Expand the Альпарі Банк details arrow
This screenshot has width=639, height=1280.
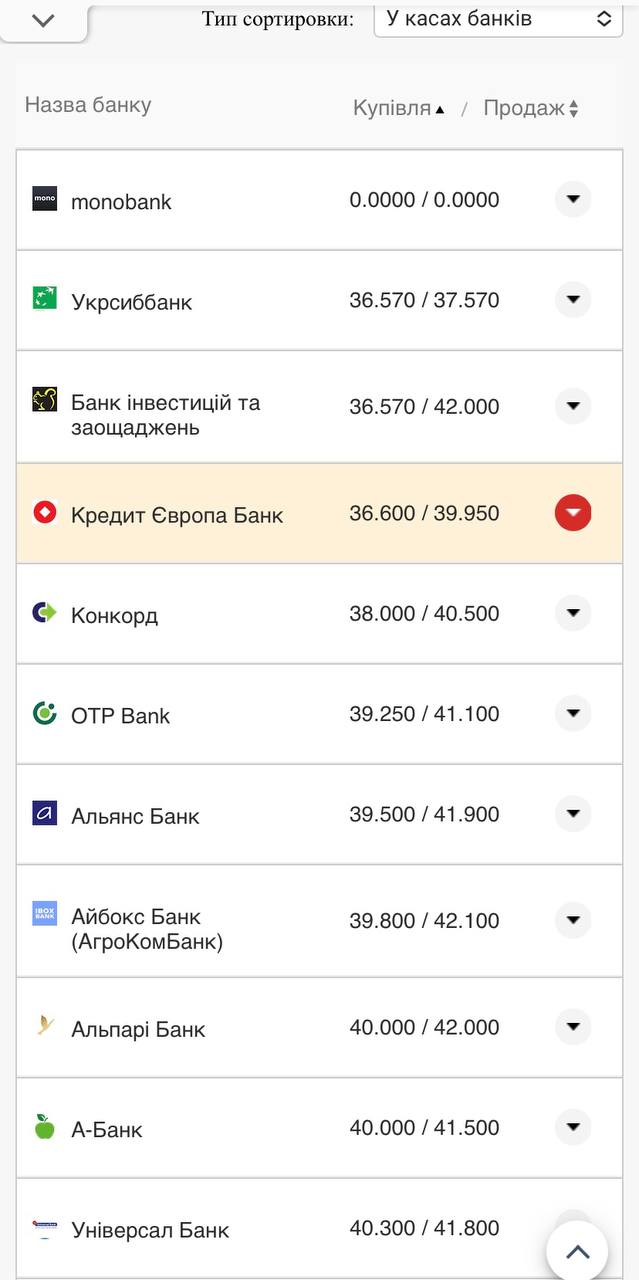click(x=572, y=1027)
